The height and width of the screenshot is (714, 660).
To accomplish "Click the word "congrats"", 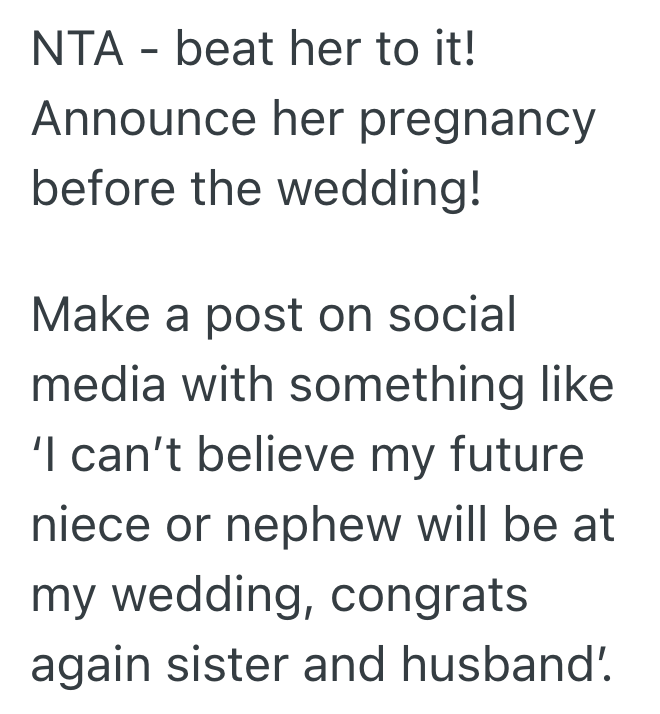I will tap(429, 597).
